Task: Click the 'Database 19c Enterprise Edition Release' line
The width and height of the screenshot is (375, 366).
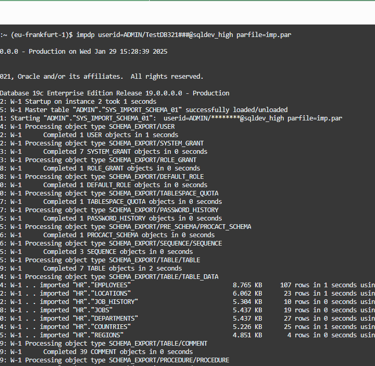Action: click(115, 93)
